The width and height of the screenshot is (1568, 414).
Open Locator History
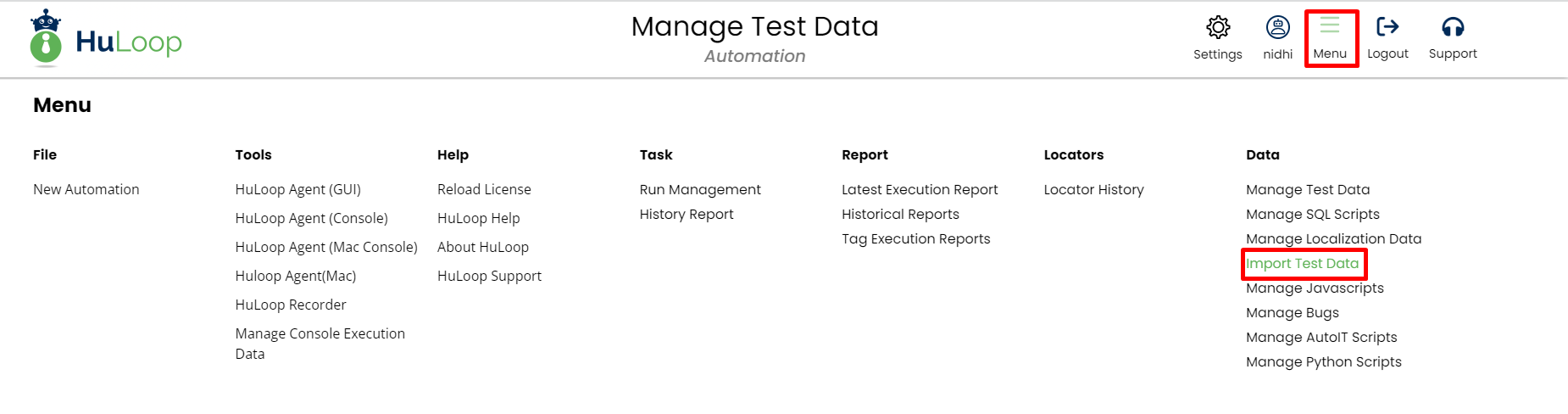(1093, 189)
